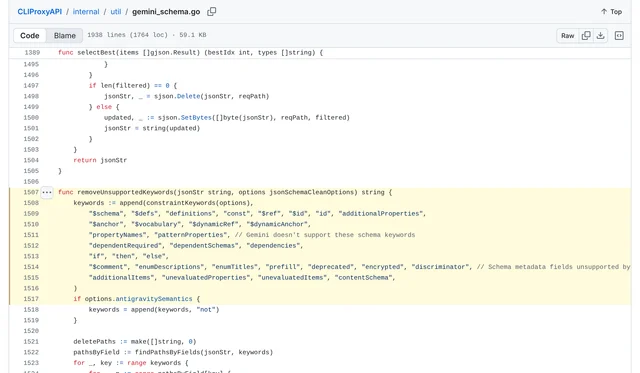Select line number 1507
640x373 pixels.
tap(31, 192)
